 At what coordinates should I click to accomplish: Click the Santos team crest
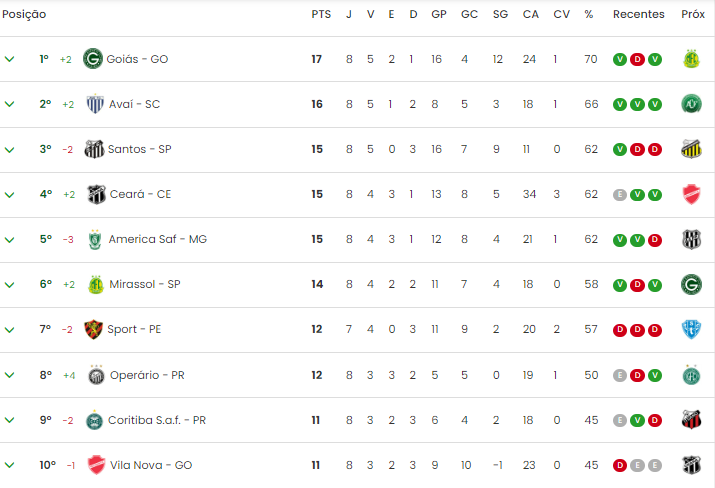point(94,149)
